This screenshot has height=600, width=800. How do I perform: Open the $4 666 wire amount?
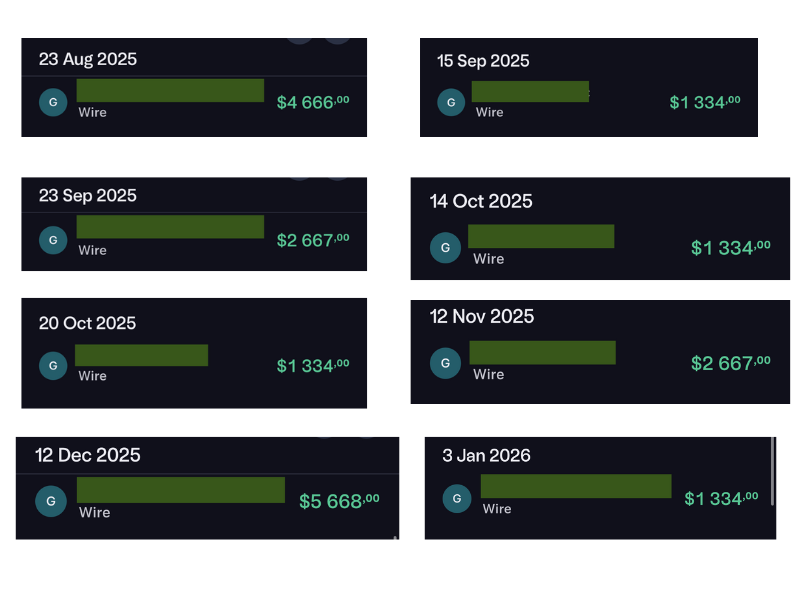313,102
